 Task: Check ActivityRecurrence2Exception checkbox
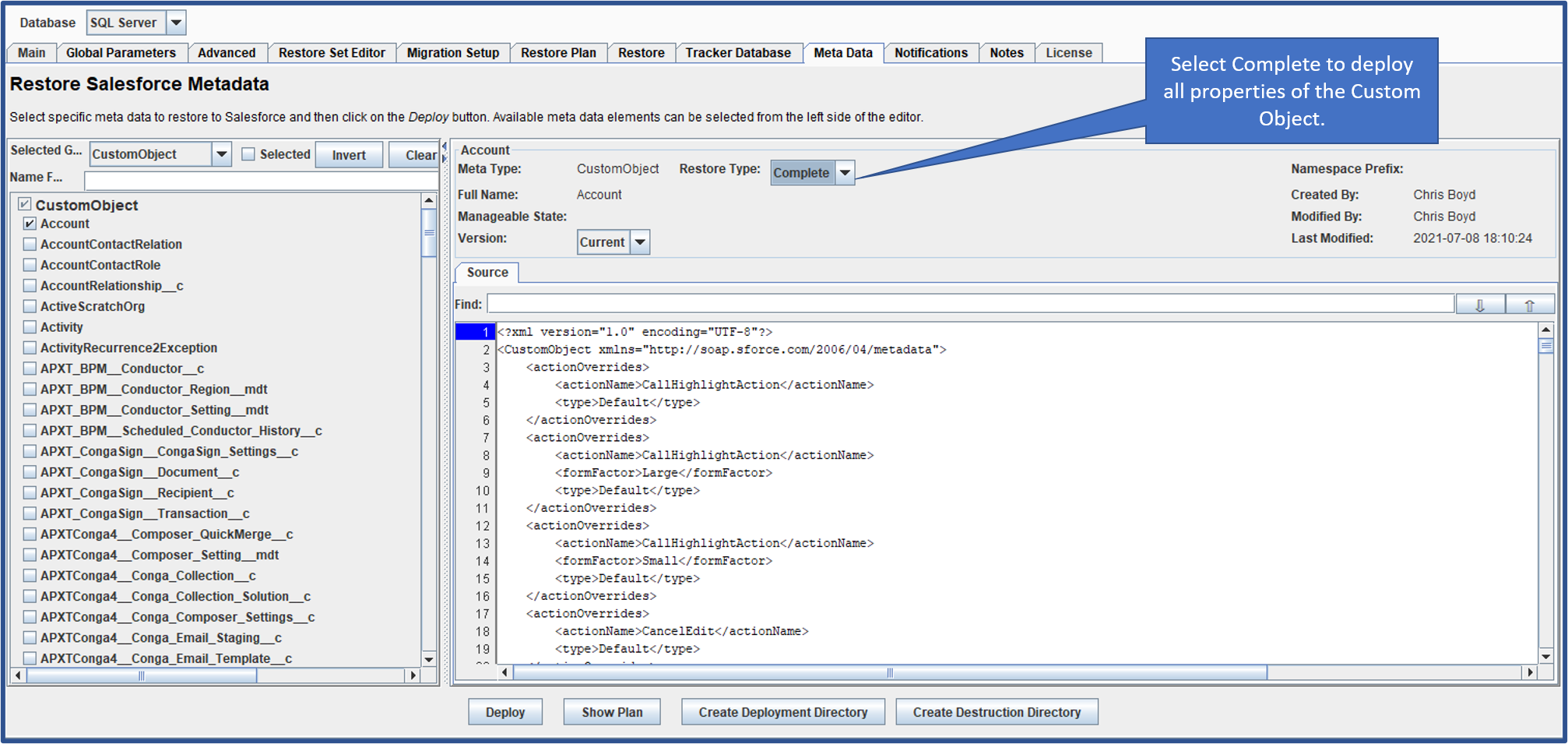coord(30,348)
